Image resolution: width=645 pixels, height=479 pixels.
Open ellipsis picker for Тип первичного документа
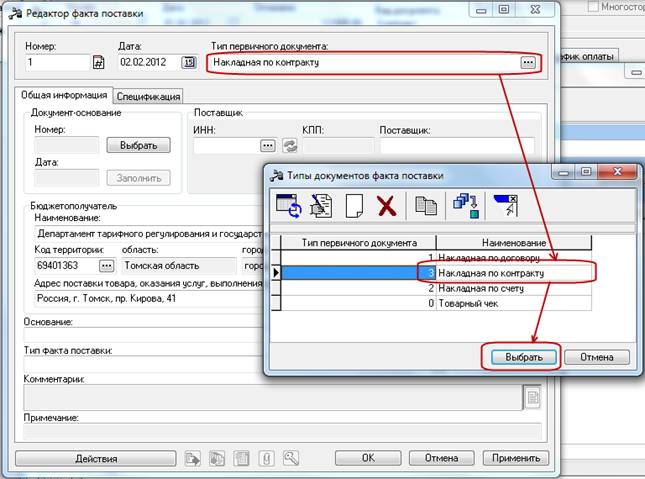(527, 62)
